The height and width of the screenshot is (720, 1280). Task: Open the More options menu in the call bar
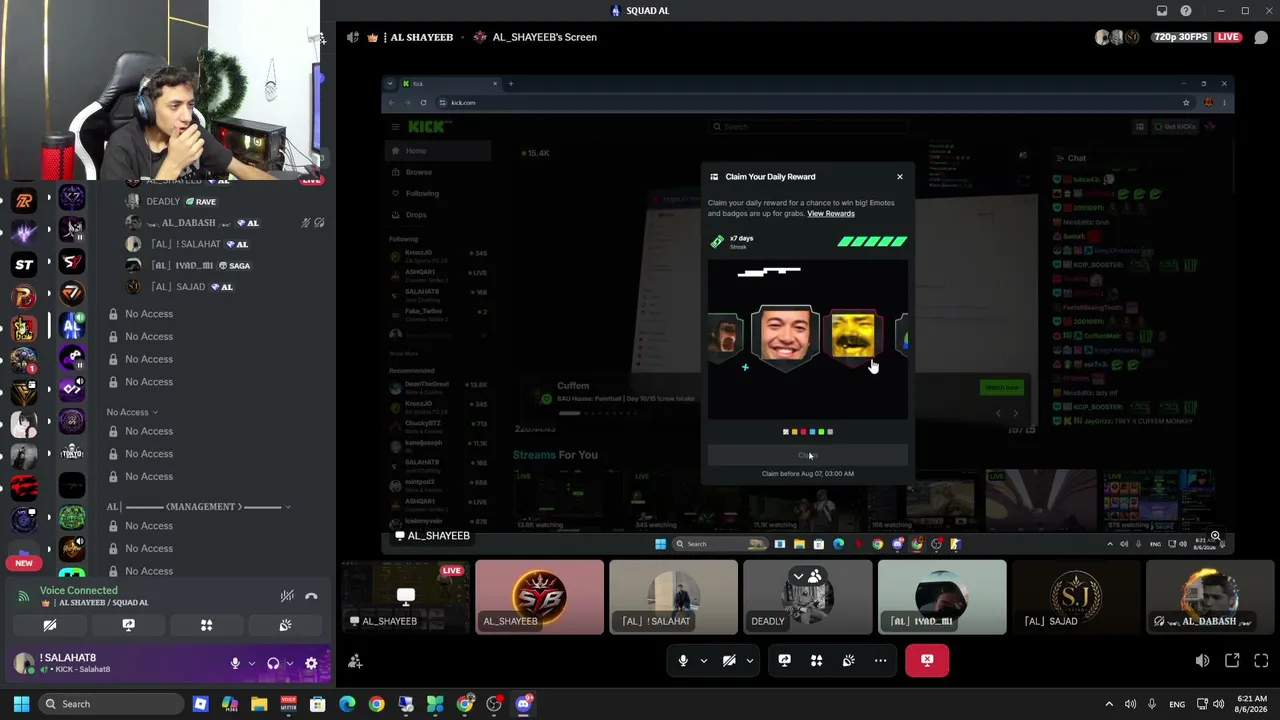tap(880, 660)
